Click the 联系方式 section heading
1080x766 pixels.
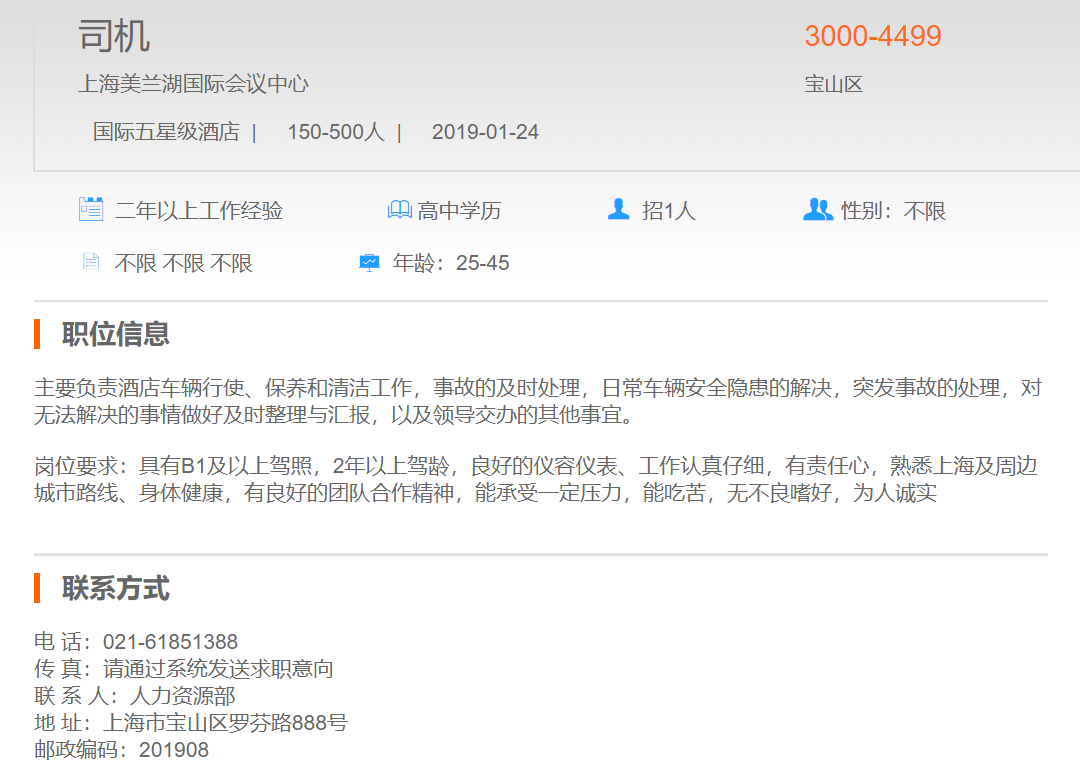click(116, 588)
